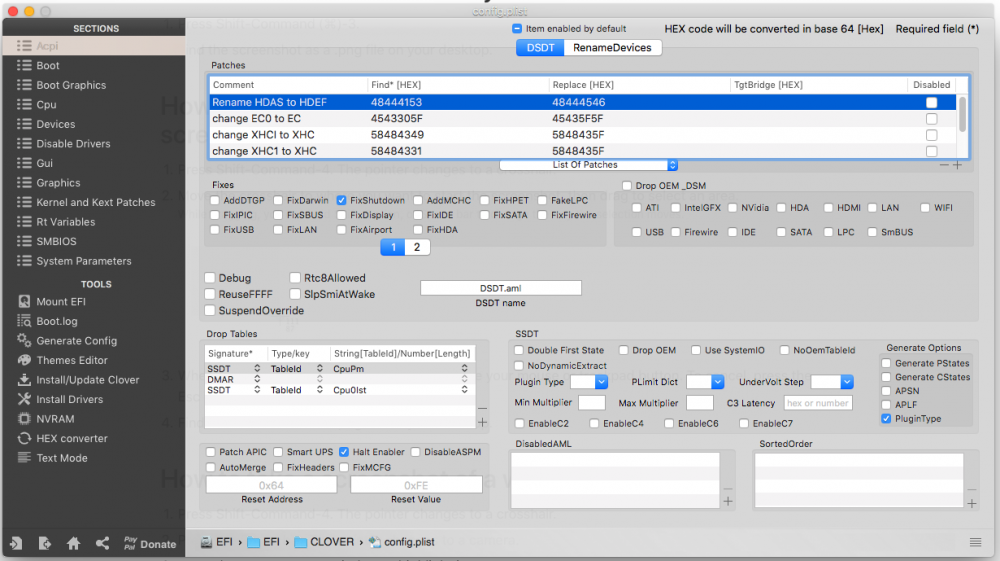This screenshot has width=1000, height=561.
Task: Click the Min Multiplier field
Action: point(592,403)
